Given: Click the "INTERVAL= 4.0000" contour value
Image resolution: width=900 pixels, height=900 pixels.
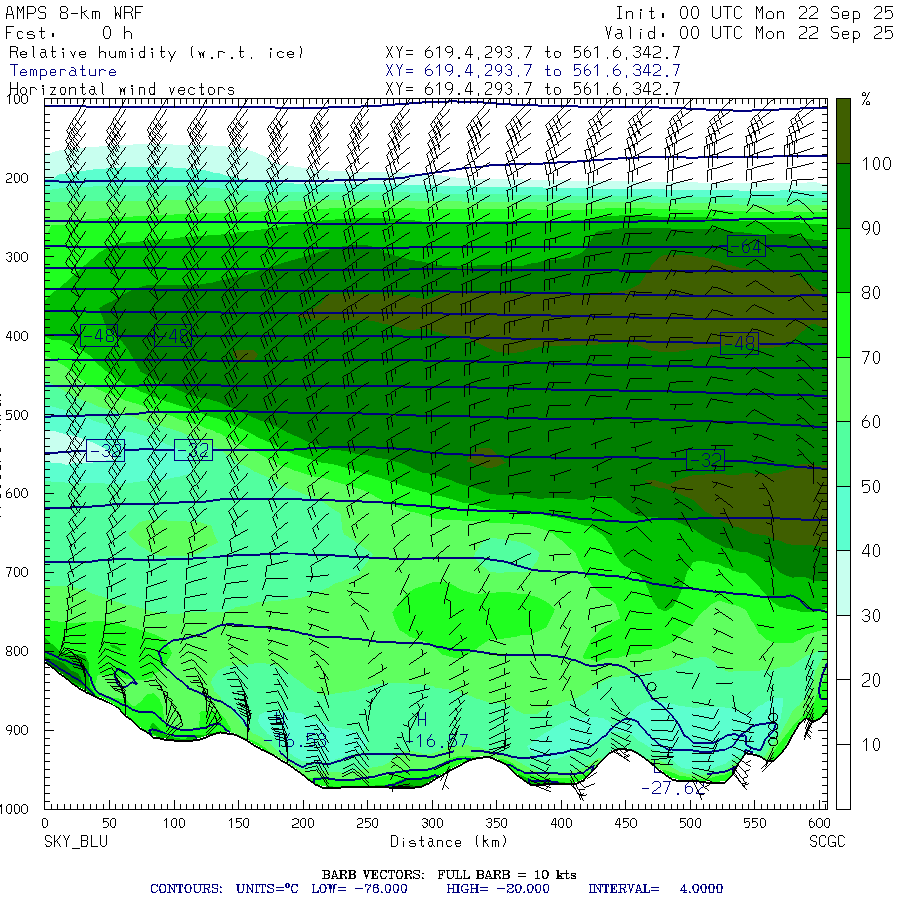Looking at the screenshot, I should tap(655, 889).
